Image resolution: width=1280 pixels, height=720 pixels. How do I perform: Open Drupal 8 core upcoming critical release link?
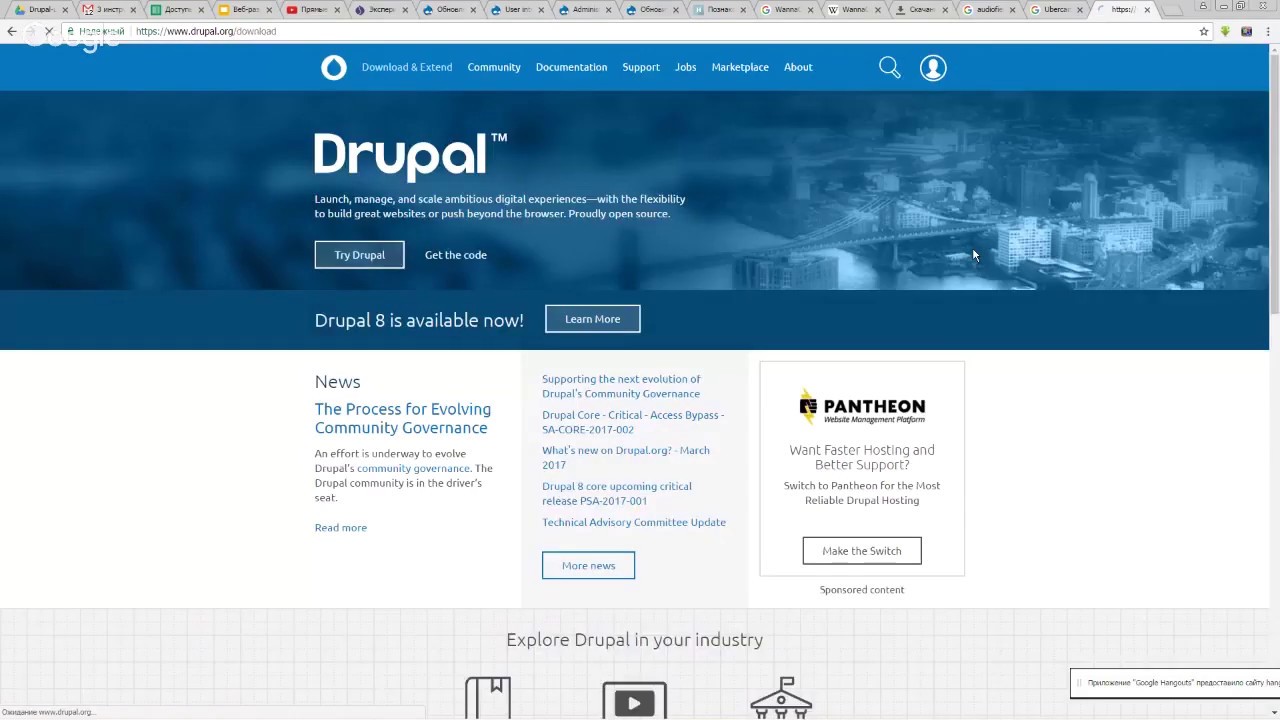[617, 493]
